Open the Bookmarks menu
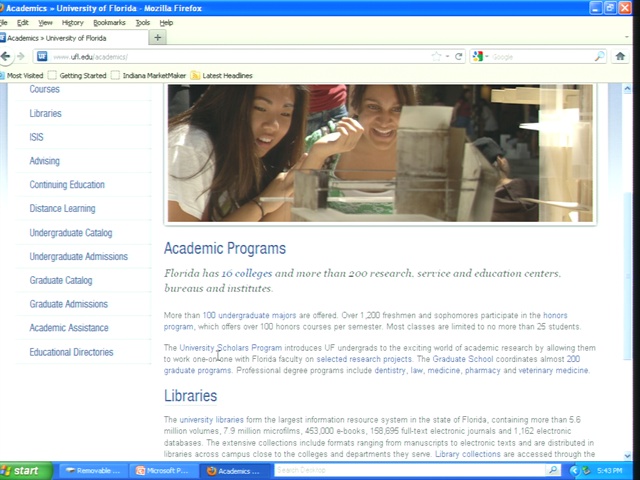 point(109,22)
